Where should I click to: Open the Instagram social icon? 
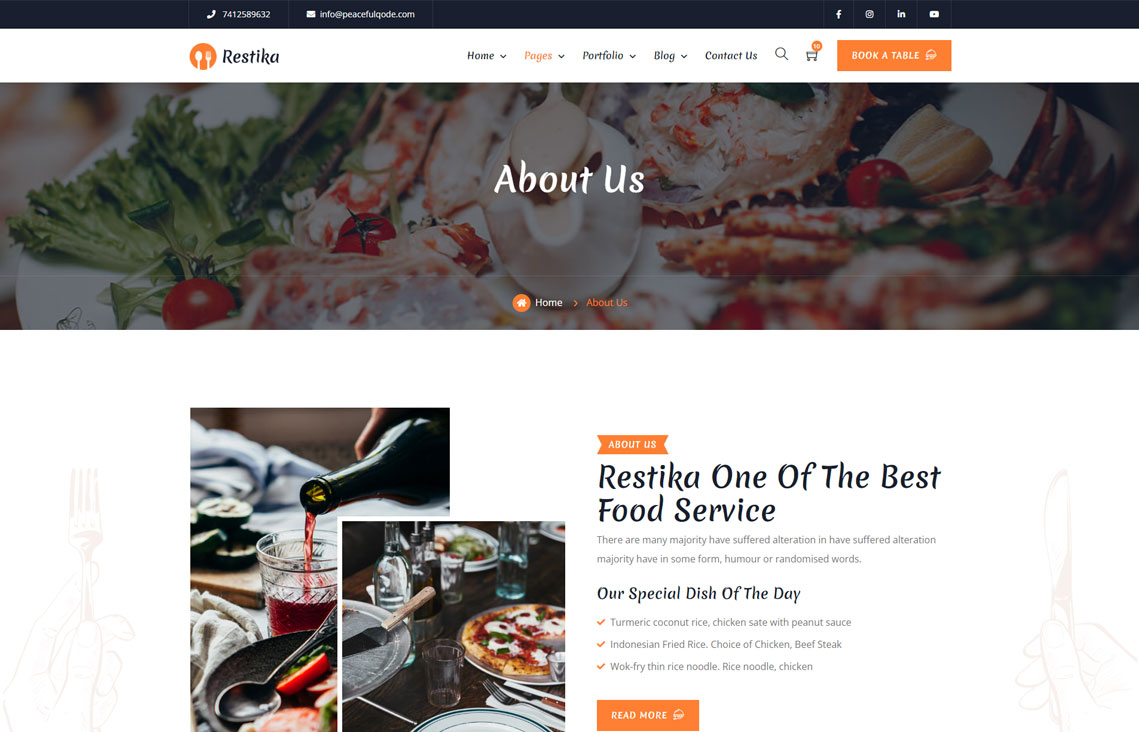click(870, 14)
